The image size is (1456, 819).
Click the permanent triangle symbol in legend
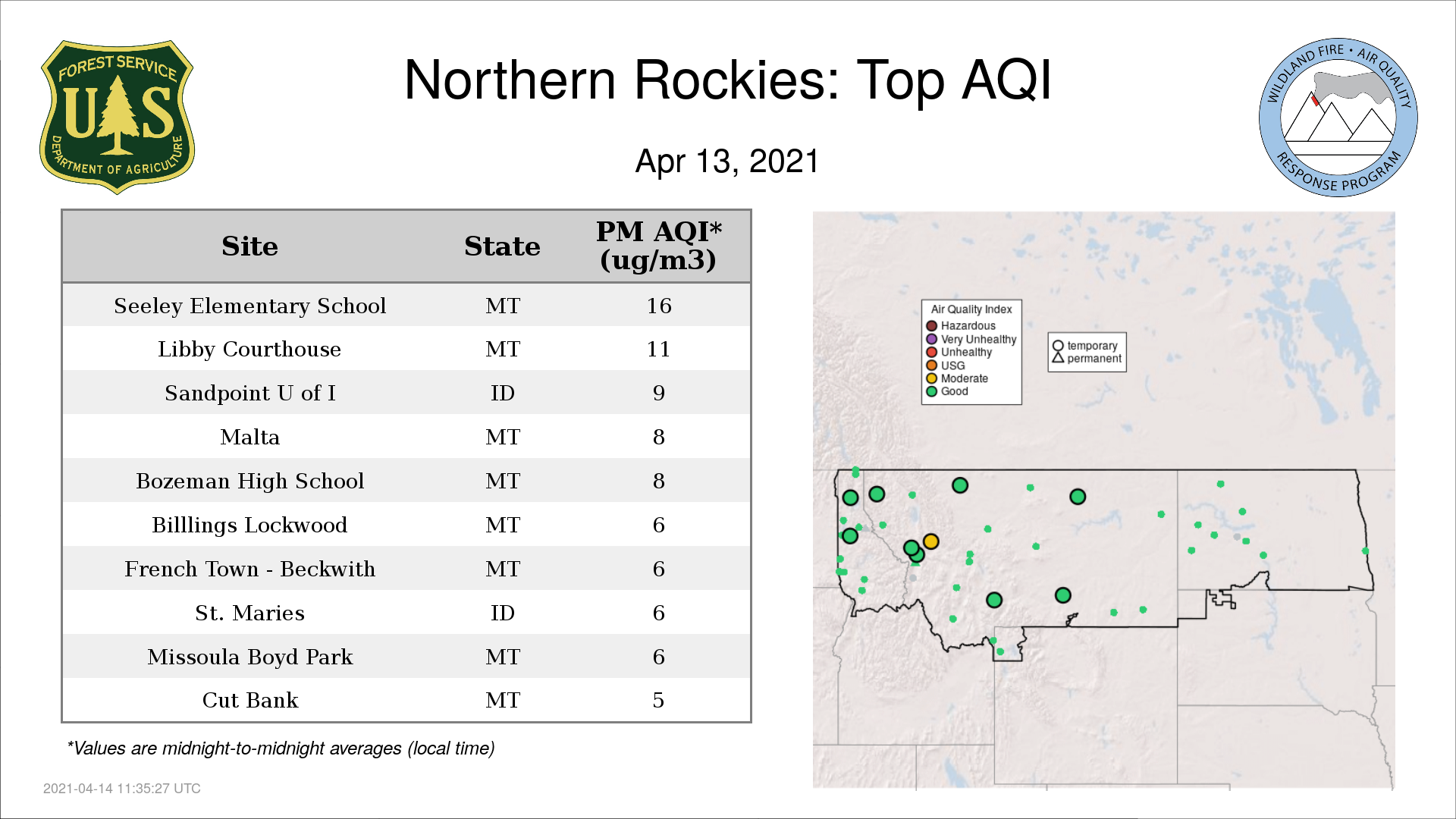coord(1058,358)
